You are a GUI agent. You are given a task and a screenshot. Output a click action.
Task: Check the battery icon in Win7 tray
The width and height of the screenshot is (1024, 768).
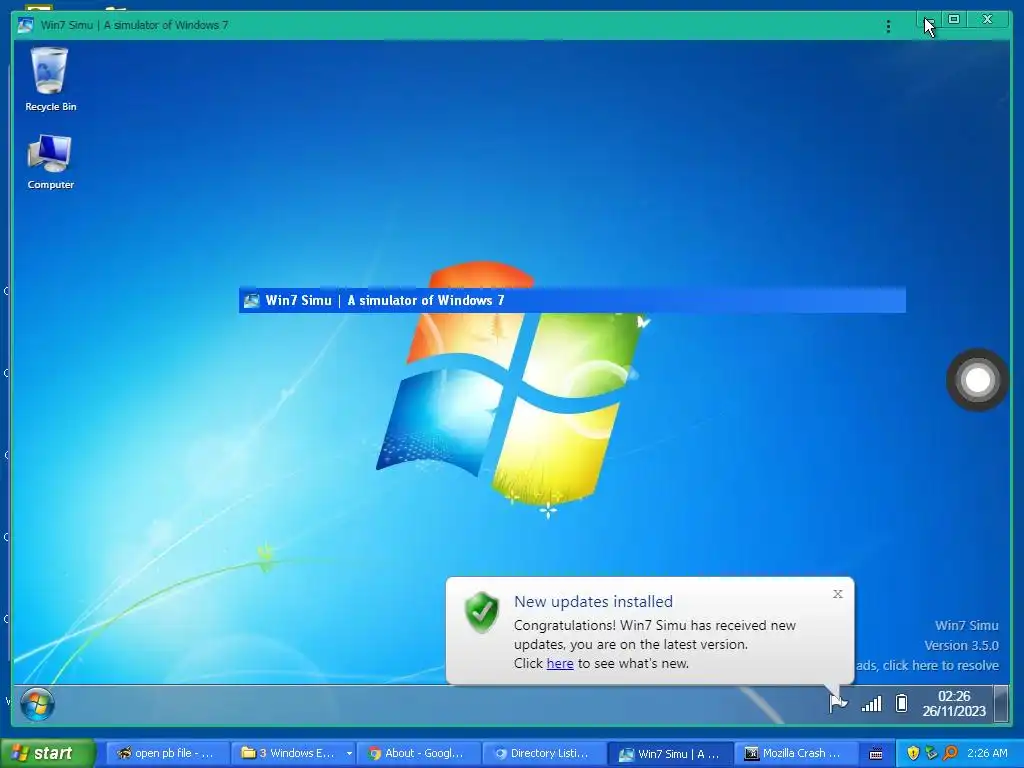coord(901,703)
